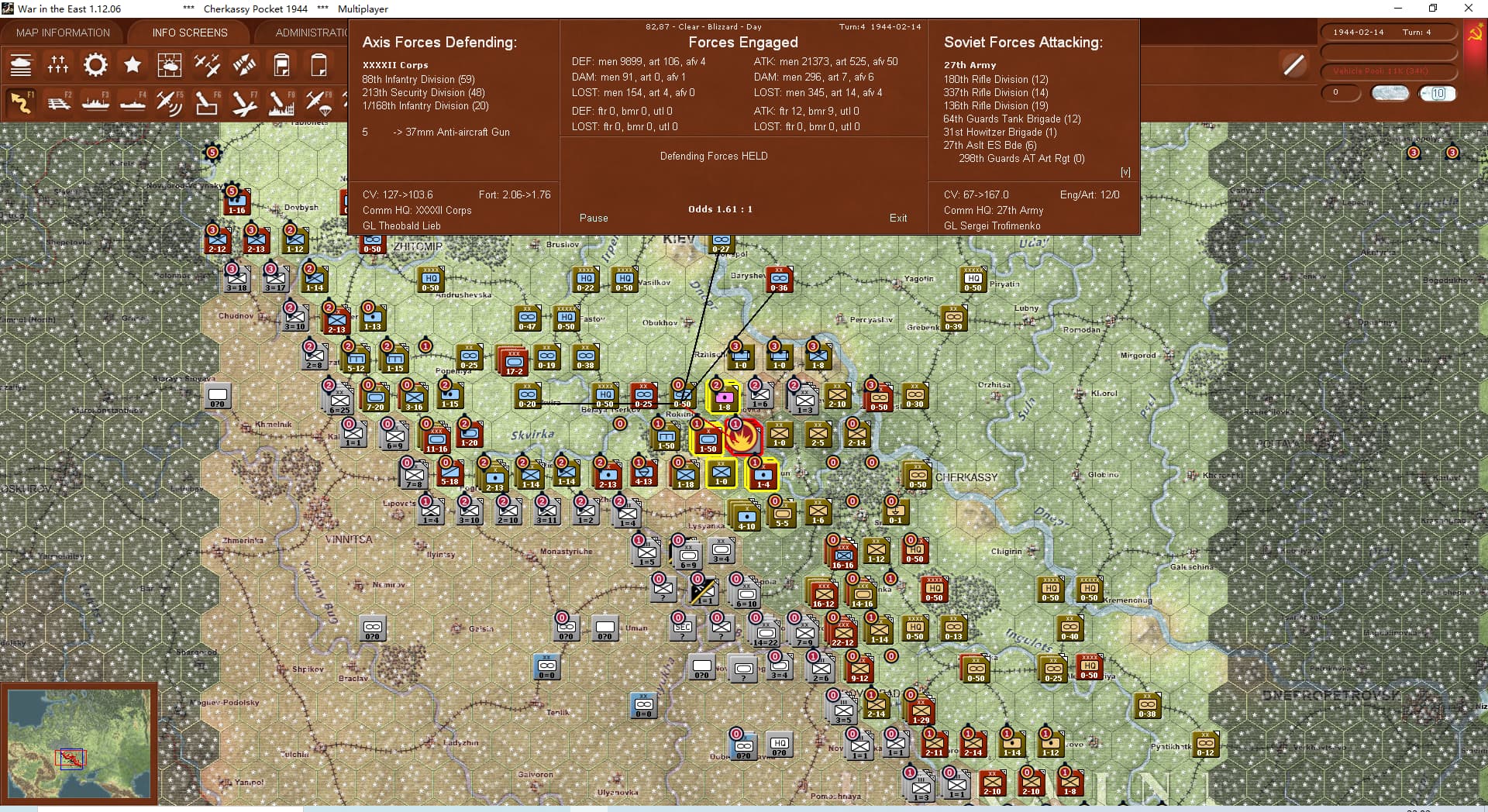
Task: Expand the 27th Army unit listing
Action: pyautogui.click(x=970, y=65)
